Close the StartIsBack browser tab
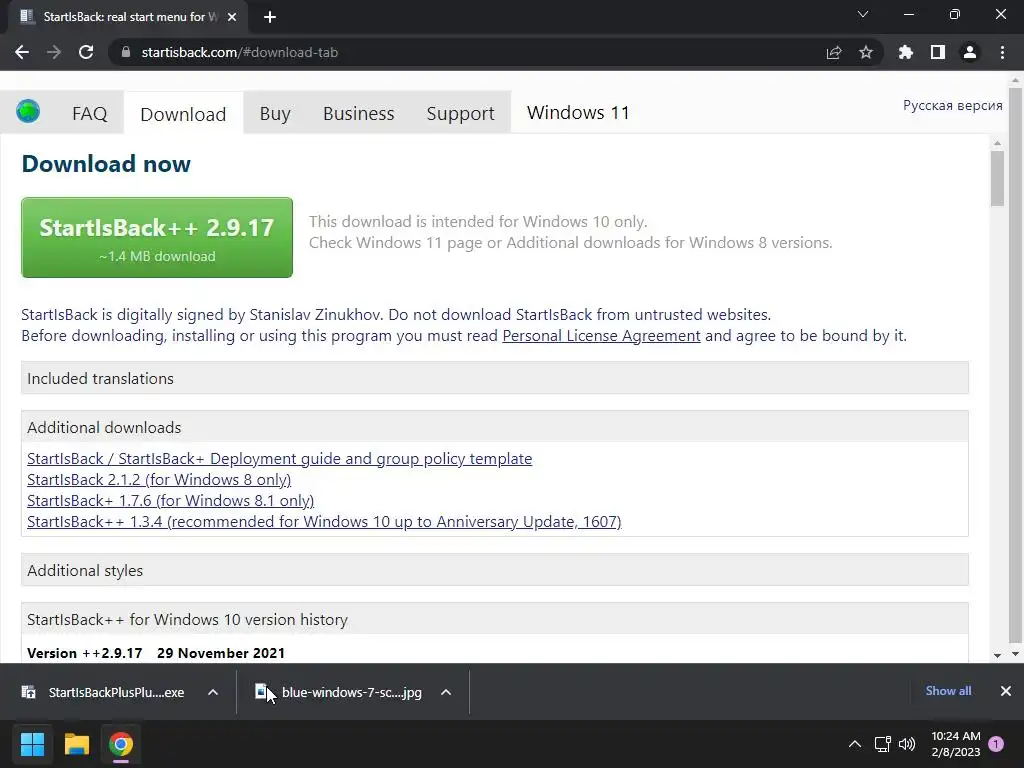Viewport: 1024px width, 768px height. click(x=232, y=17)
